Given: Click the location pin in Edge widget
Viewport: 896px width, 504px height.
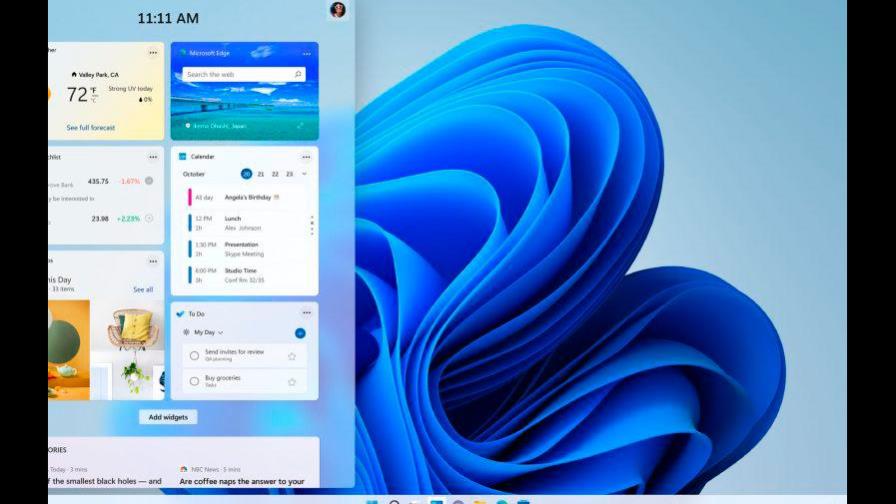Looking at the screenshot, I should point(187,126).
